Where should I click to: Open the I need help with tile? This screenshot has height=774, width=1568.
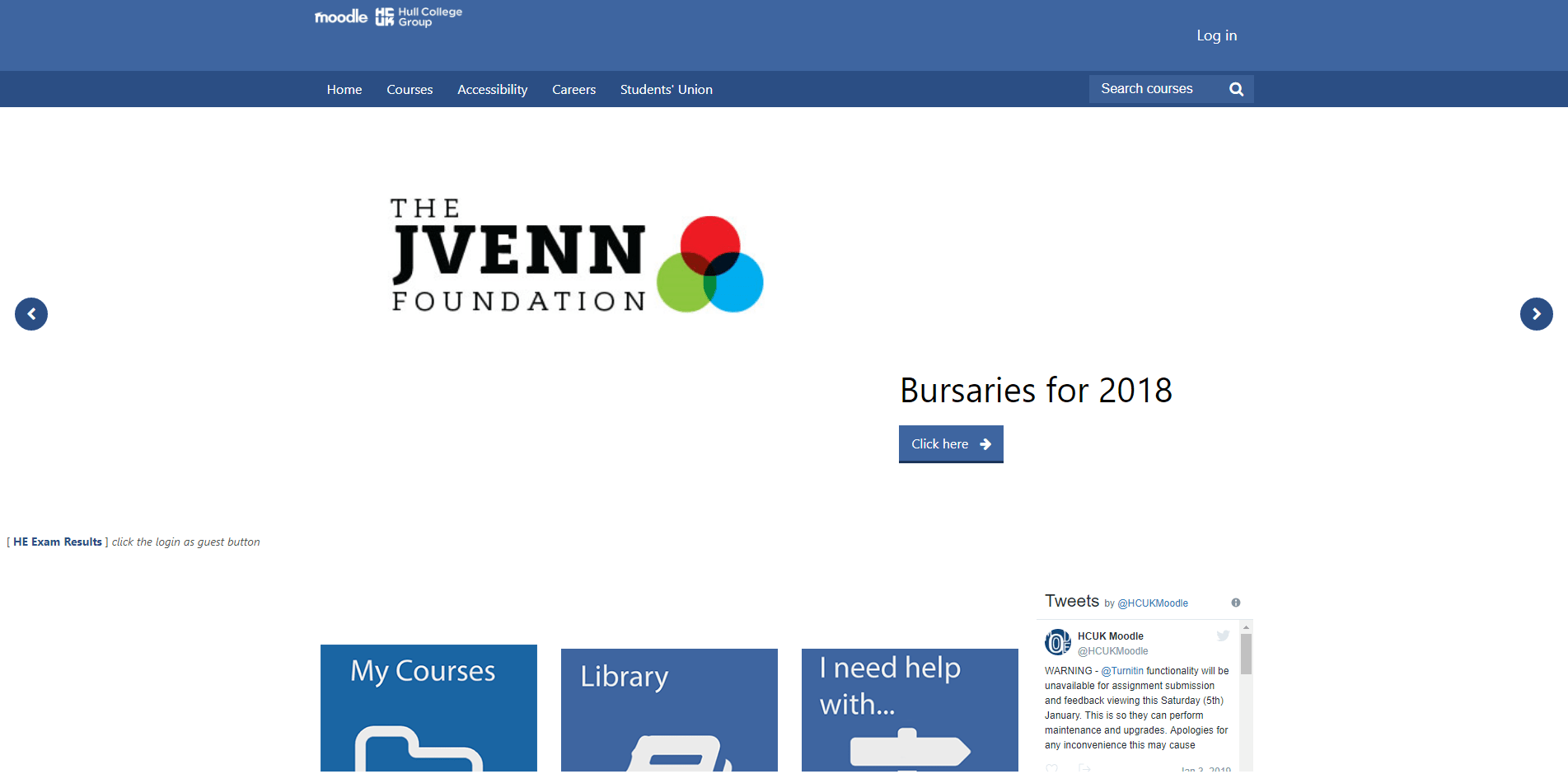point(910,711)
